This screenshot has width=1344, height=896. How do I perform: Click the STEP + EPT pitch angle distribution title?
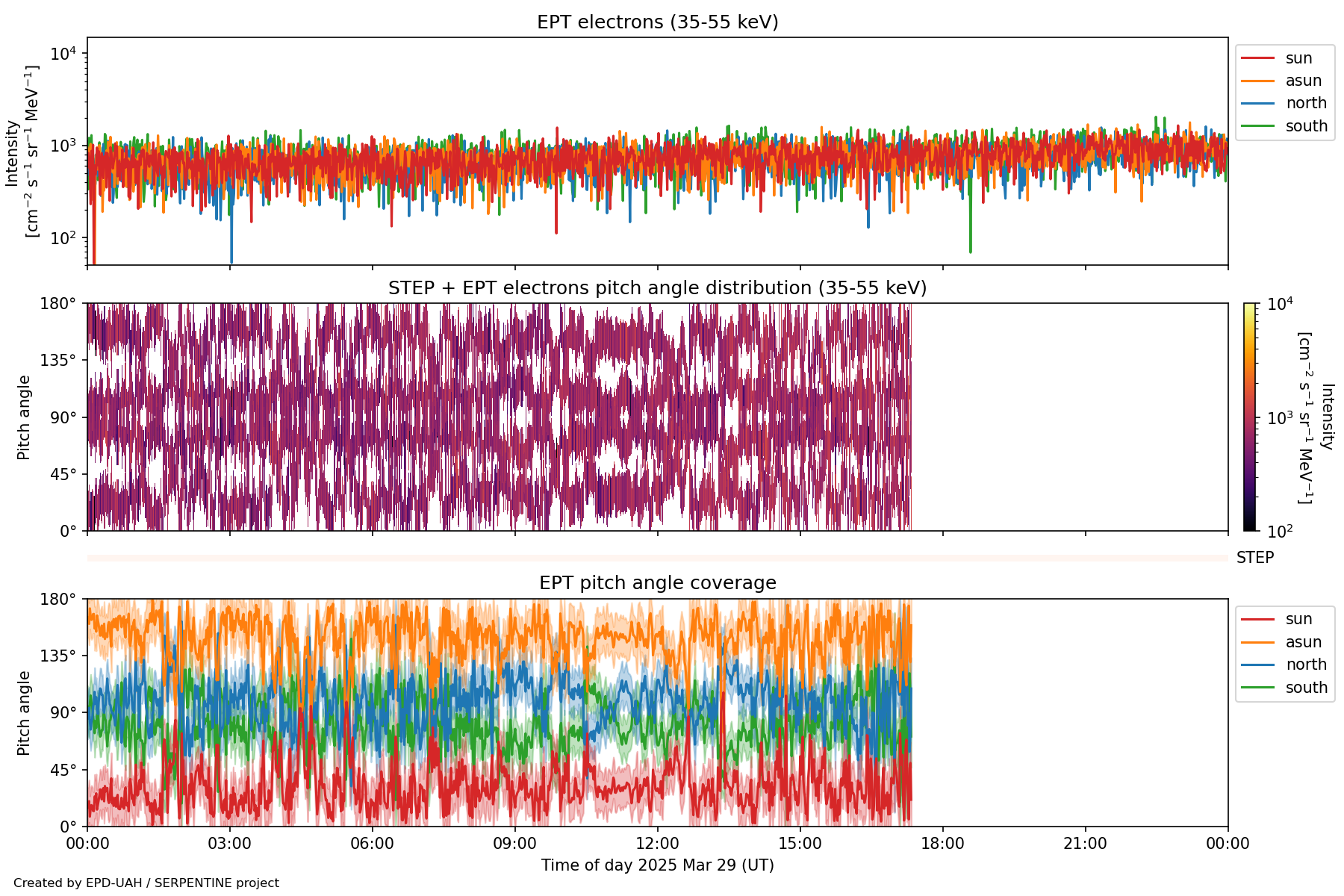(x=657, y=288)
